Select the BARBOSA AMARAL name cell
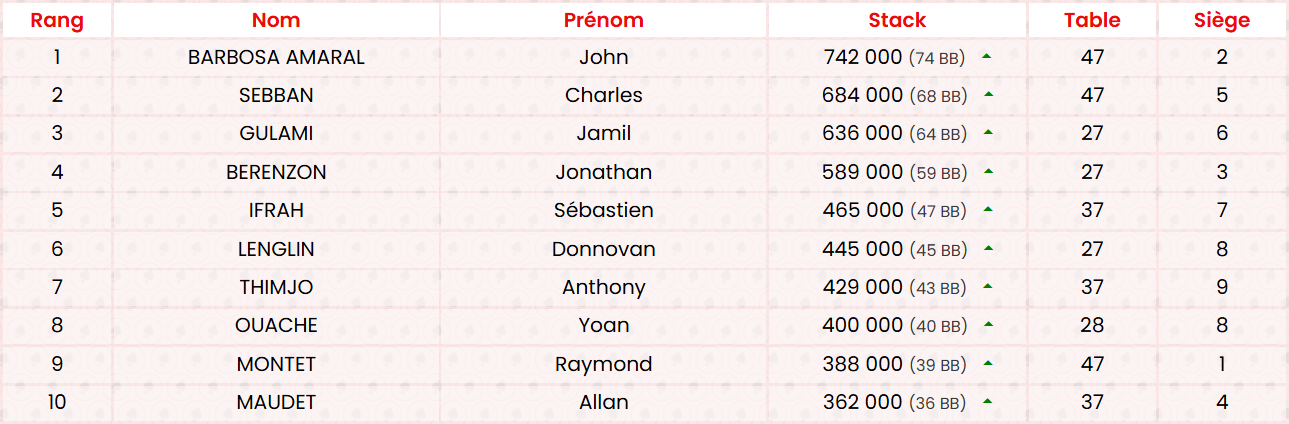Screen dimensions: 1289x424 coord(276,57)
